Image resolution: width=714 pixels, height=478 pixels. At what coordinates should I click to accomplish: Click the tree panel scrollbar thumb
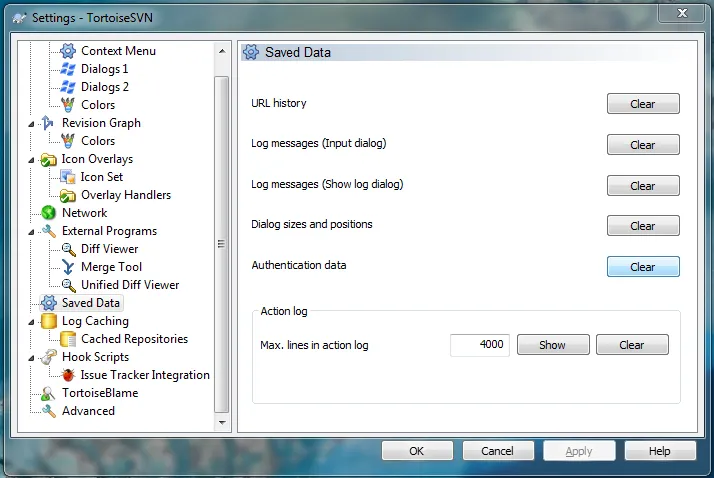[x=222, y=244]
